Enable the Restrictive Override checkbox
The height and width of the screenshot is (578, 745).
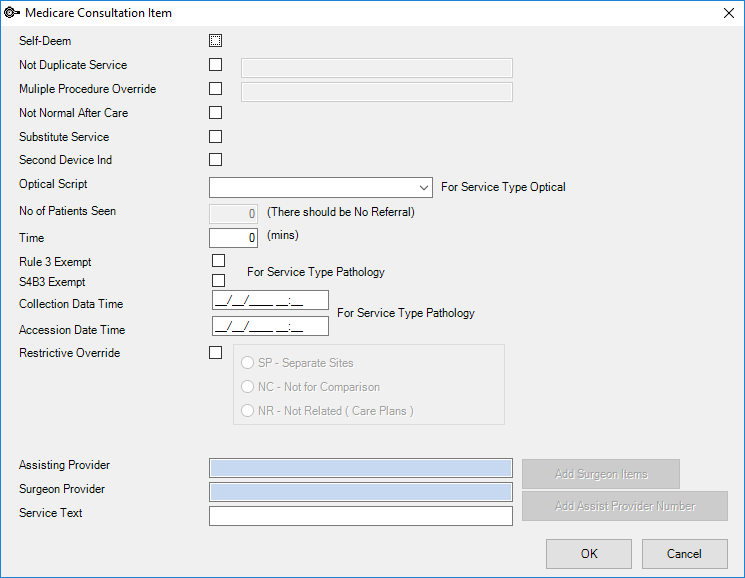pos(215,352)
